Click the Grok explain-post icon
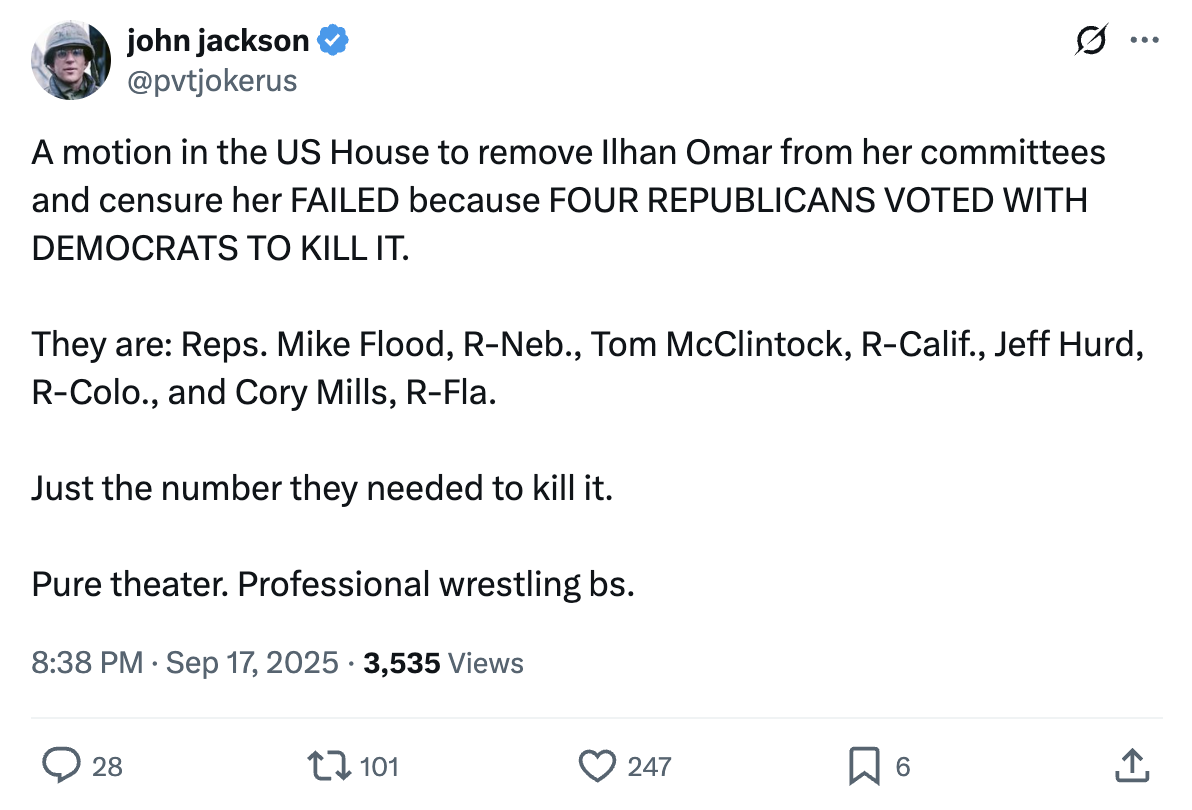1192x810 pixels. (1091, 41)
